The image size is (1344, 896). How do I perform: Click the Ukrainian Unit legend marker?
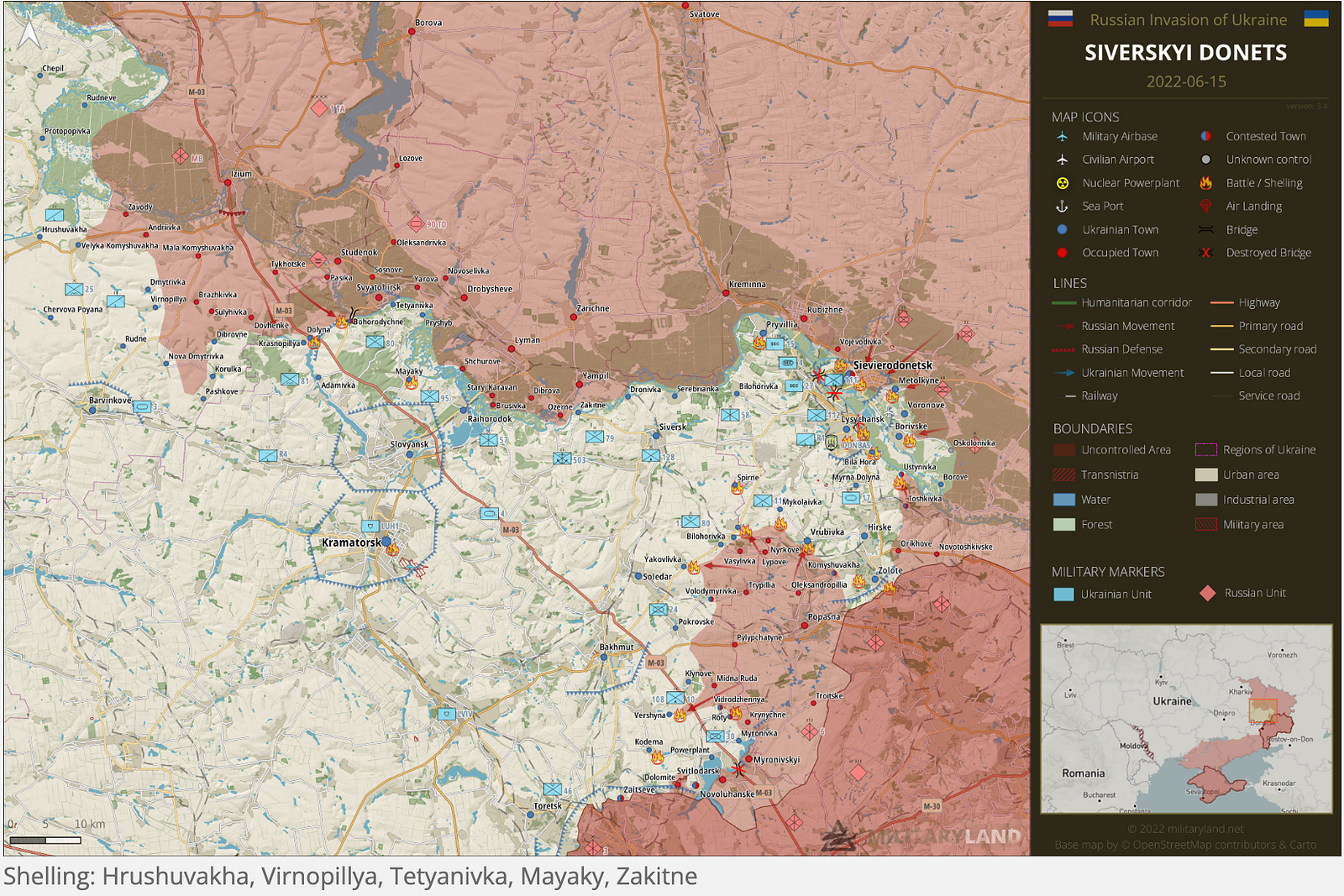[x=1063, y=595]
